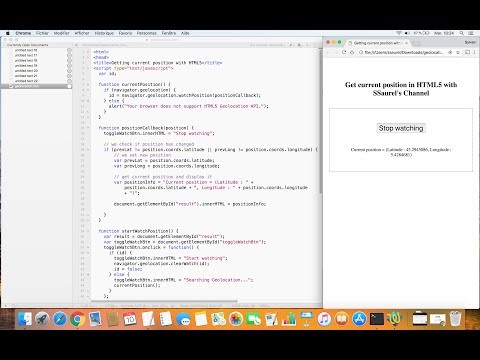Open iTunes from the Dock
480x360 pixels.
(x=324, y=319)
